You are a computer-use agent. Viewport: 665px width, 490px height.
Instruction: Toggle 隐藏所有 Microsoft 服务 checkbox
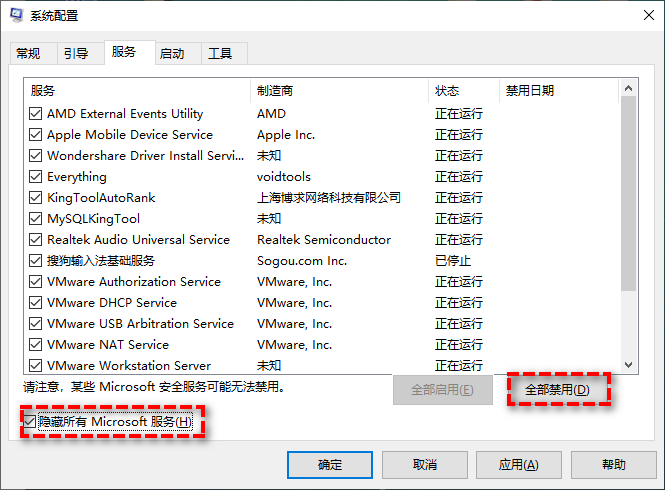pos(29,422)
